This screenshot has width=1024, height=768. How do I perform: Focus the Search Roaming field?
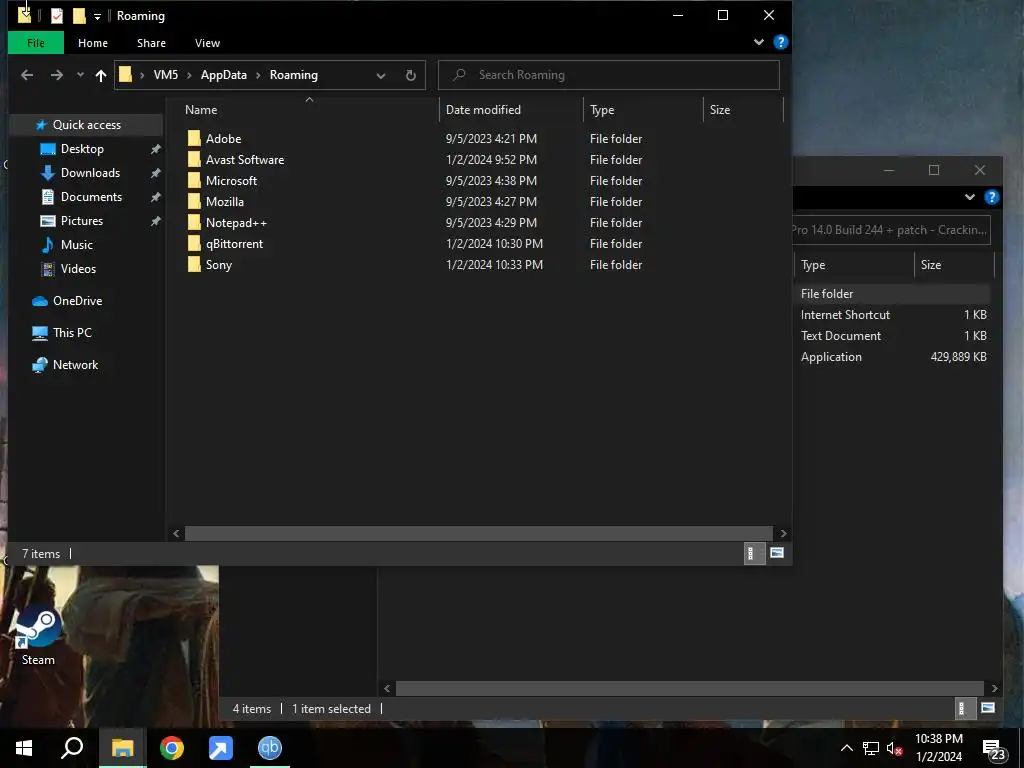tap(609, 75)
